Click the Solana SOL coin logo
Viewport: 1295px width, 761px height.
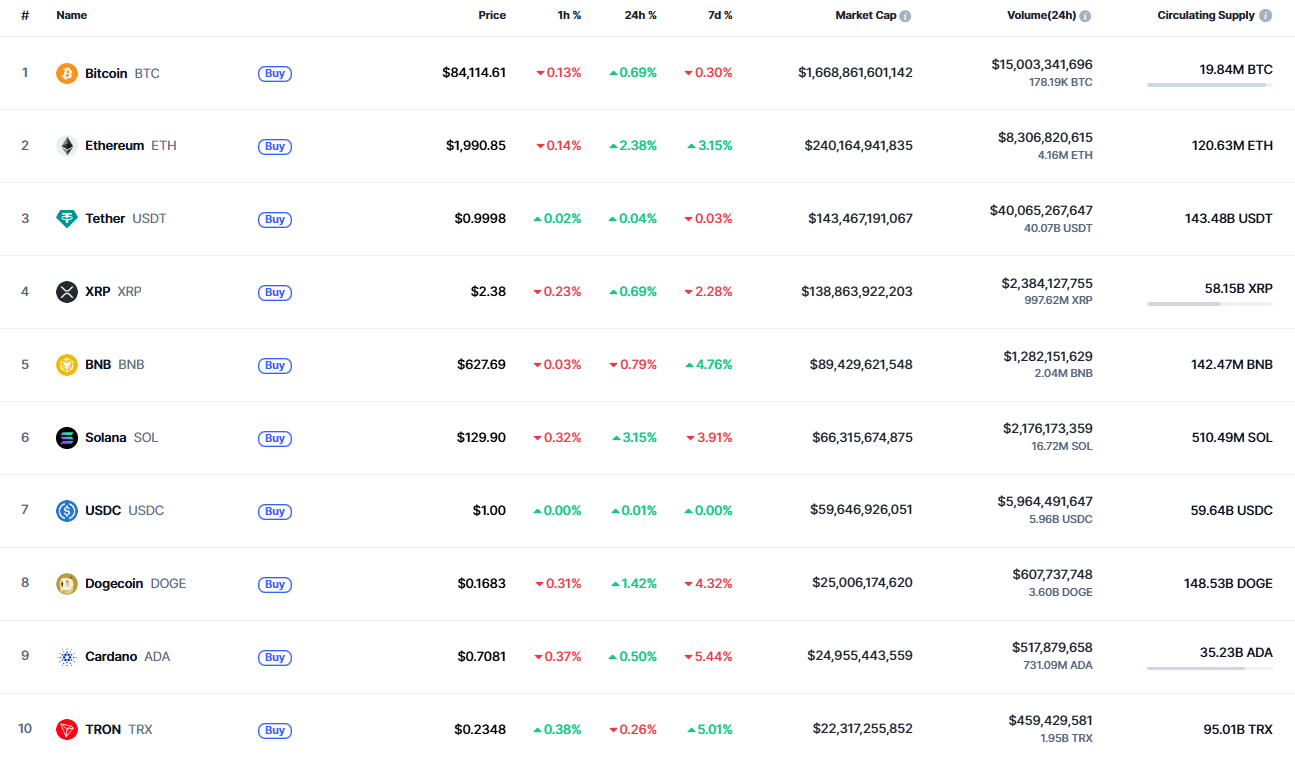click(x=66, y=437)
